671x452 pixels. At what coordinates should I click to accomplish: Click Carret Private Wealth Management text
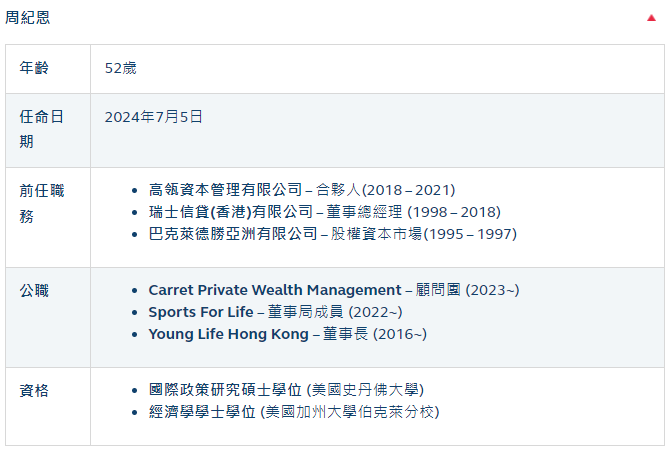[x=275, y=290]
